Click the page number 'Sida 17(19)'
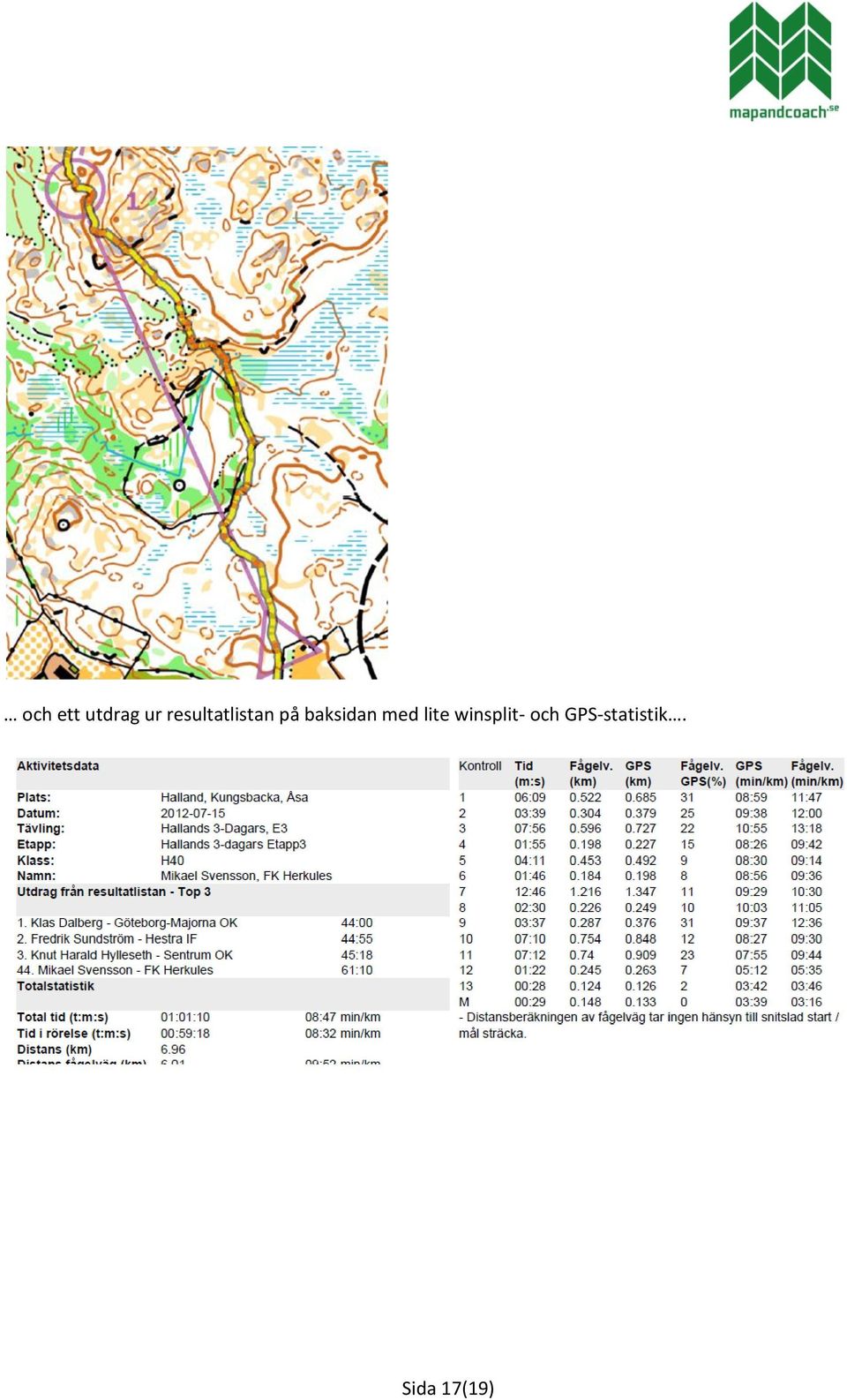 (x=448, y=1388)
